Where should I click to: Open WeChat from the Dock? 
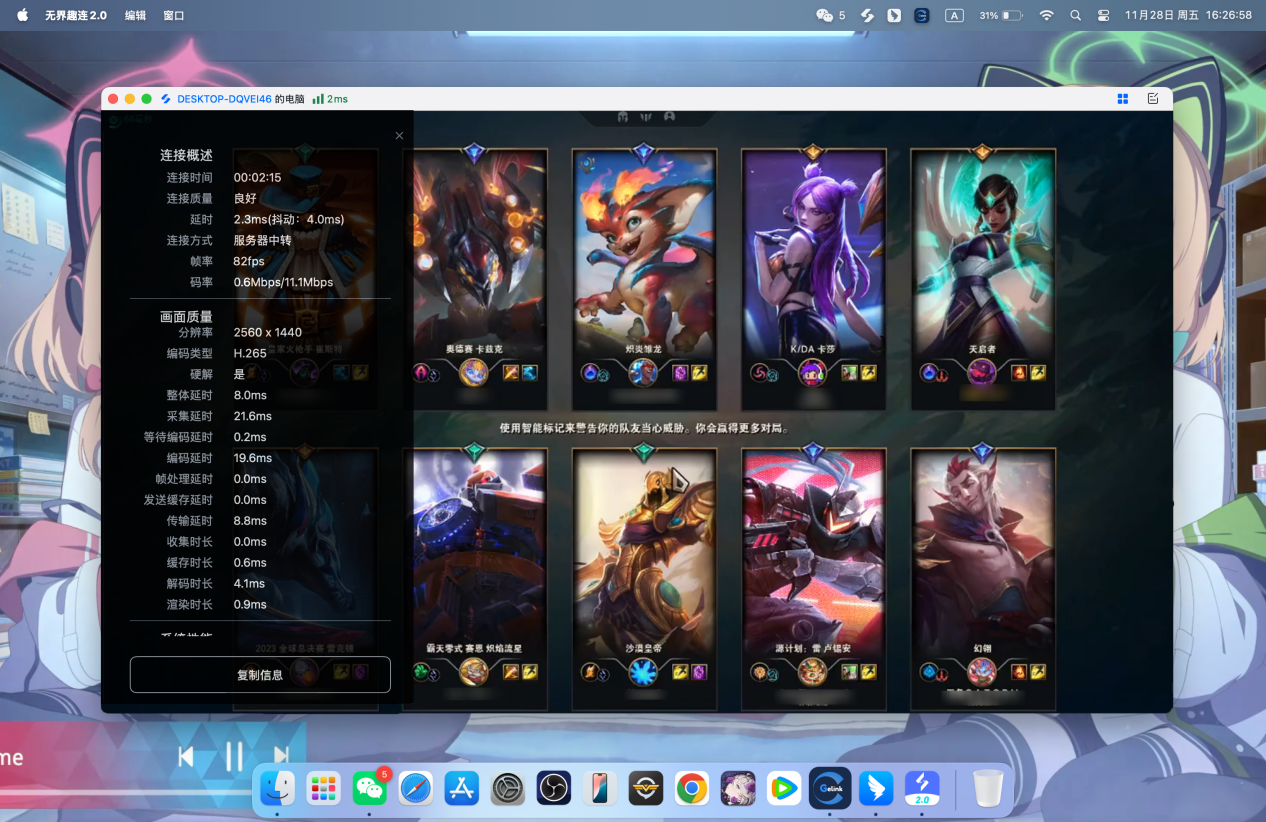(x=370, y=789)
